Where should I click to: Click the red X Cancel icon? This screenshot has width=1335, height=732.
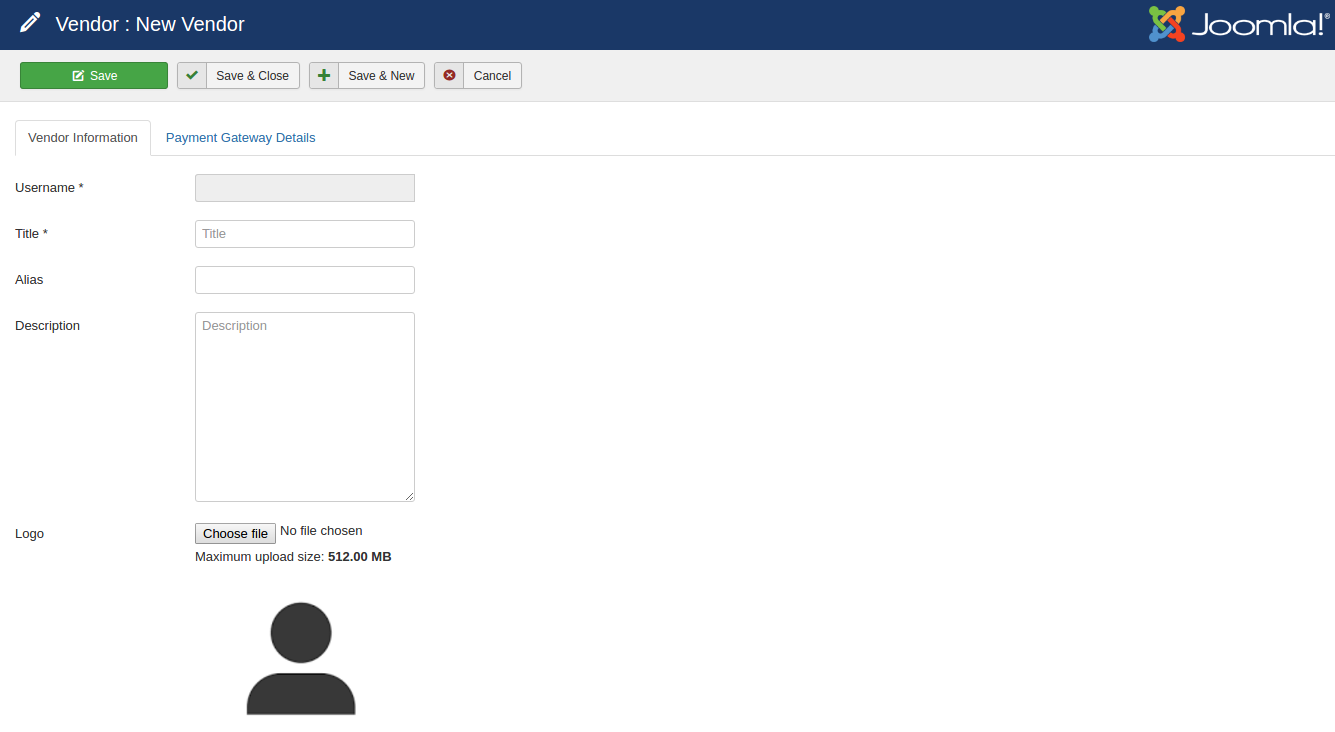pos(449,76)
